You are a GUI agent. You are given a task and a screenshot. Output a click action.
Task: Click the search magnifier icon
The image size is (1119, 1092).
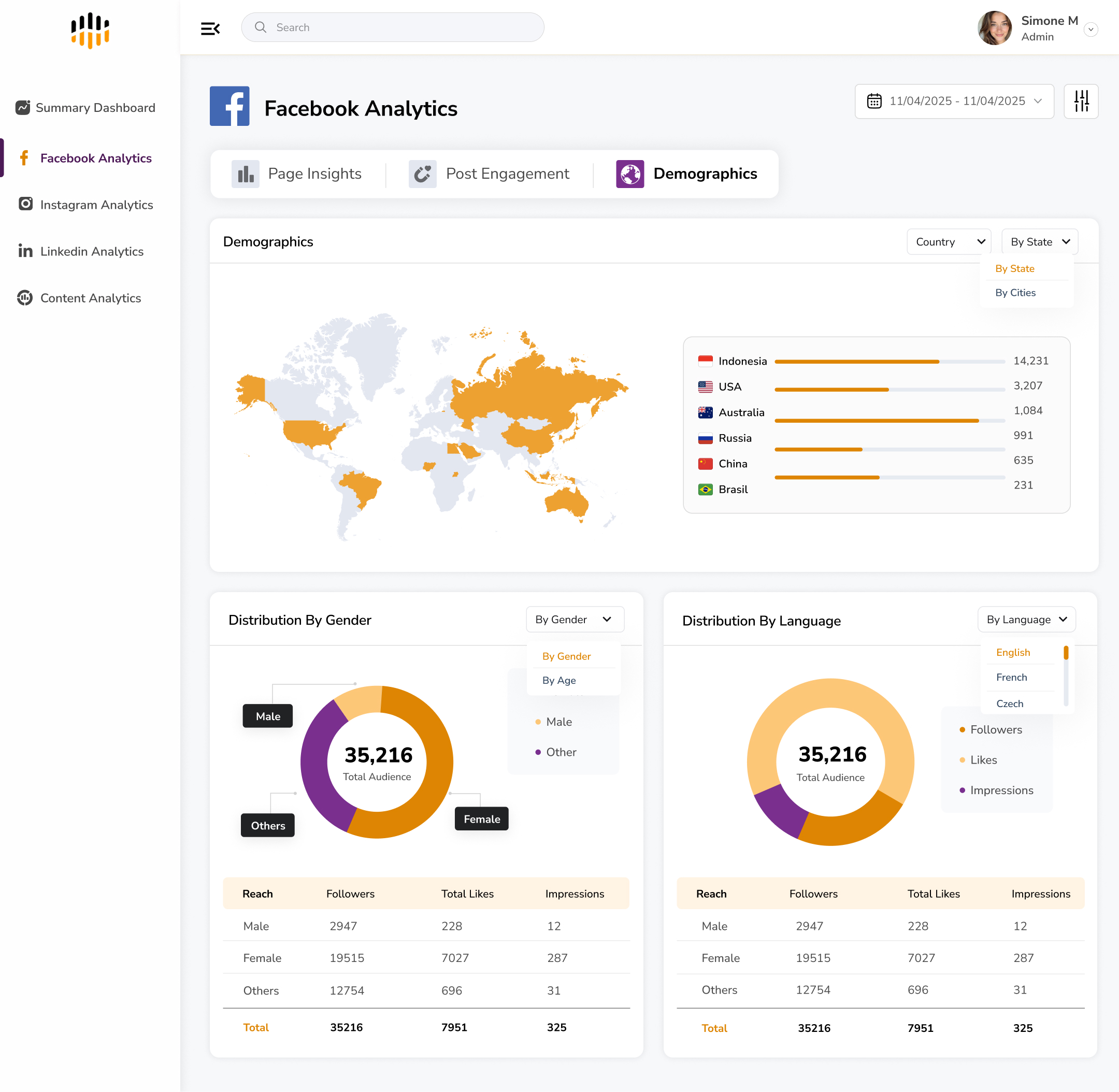(x=261, y=27)
